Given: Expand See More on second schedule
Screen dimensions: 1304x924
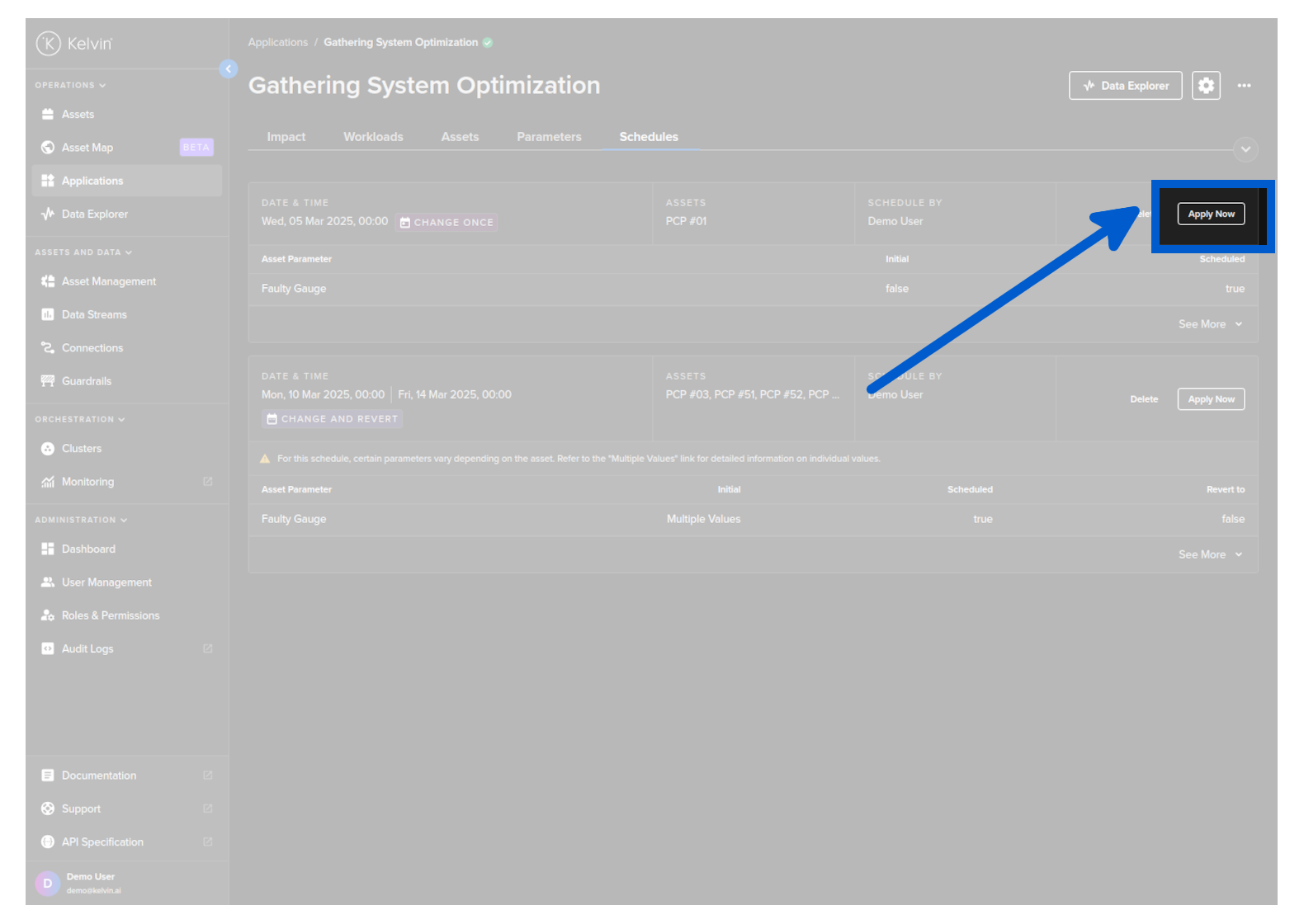Looking at the screenshot, I should pos(1209,554).
